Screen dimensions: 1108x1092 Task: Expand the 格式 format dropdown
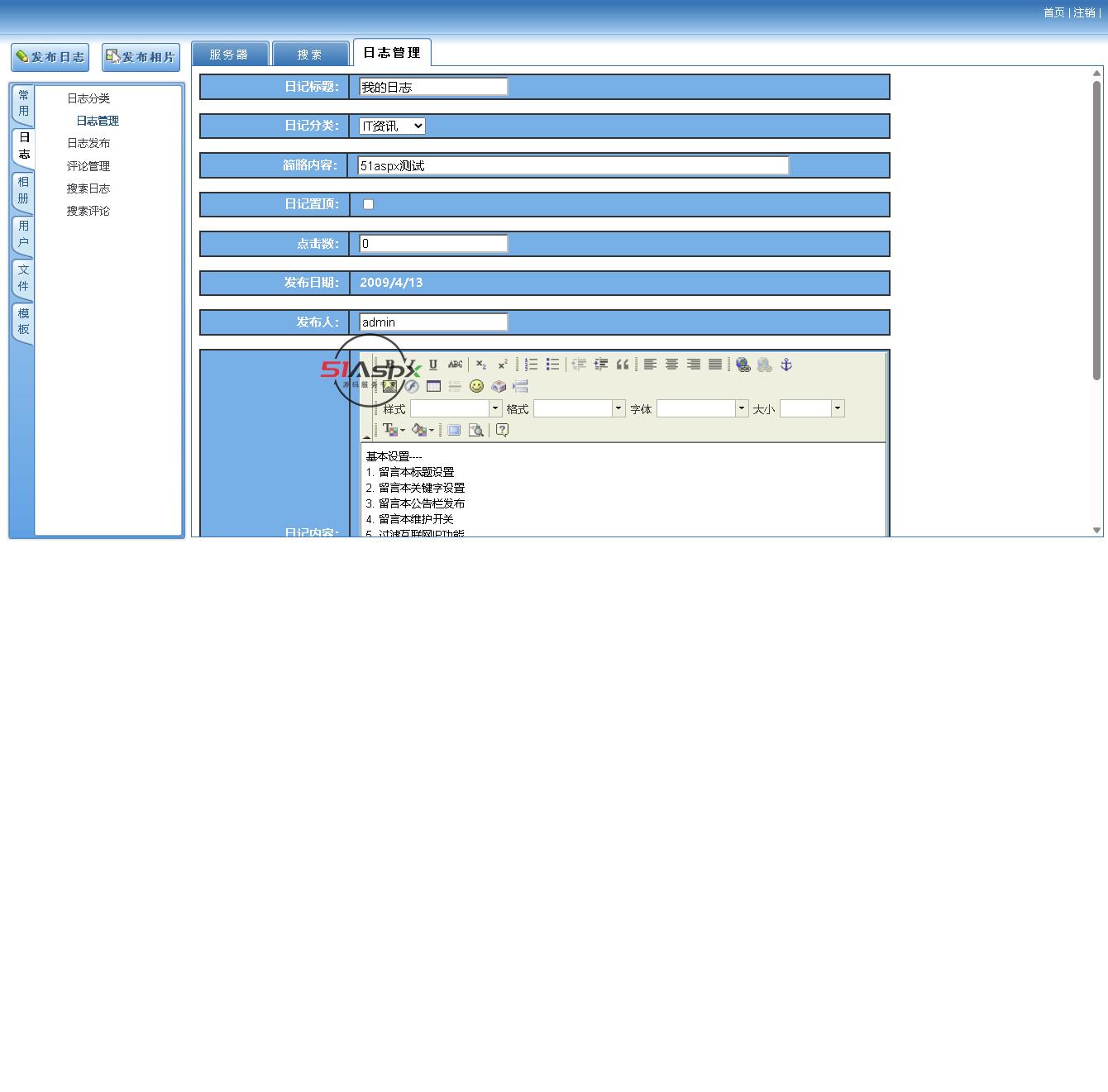click(618, 408)
